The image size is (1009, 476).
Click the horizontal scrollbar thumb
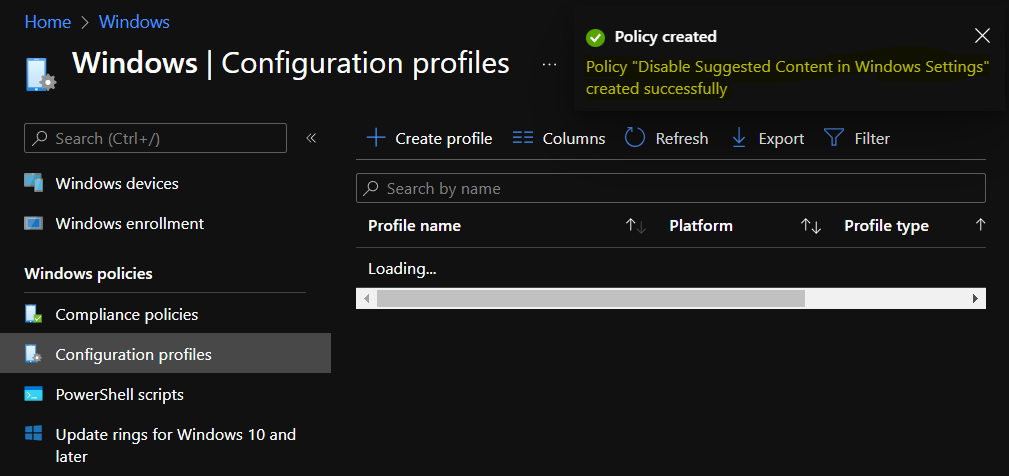pyautogui.click(x=591, y=298)
